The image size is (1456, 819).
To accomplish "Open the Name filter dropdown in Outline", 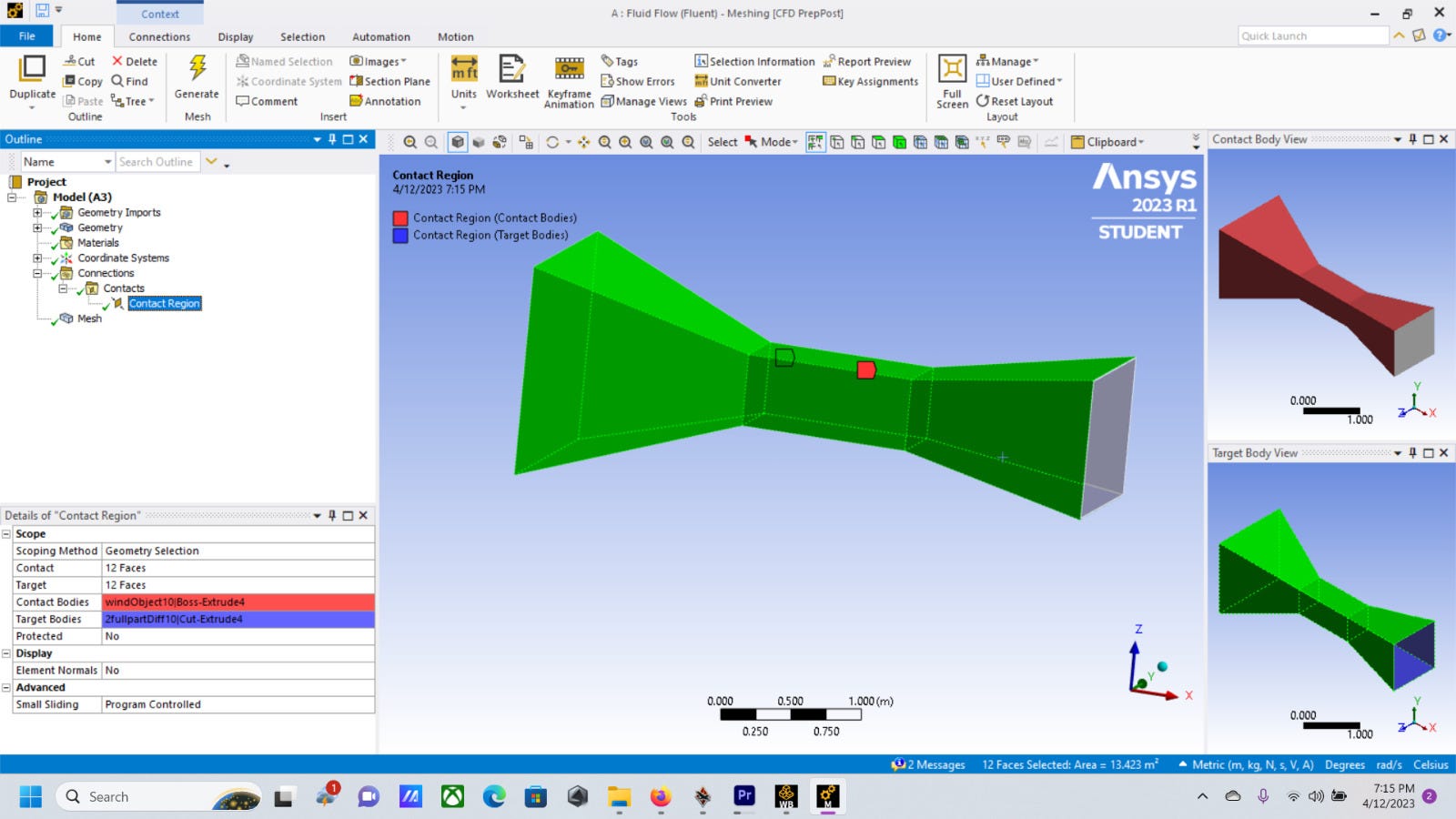I will (107, 162).
